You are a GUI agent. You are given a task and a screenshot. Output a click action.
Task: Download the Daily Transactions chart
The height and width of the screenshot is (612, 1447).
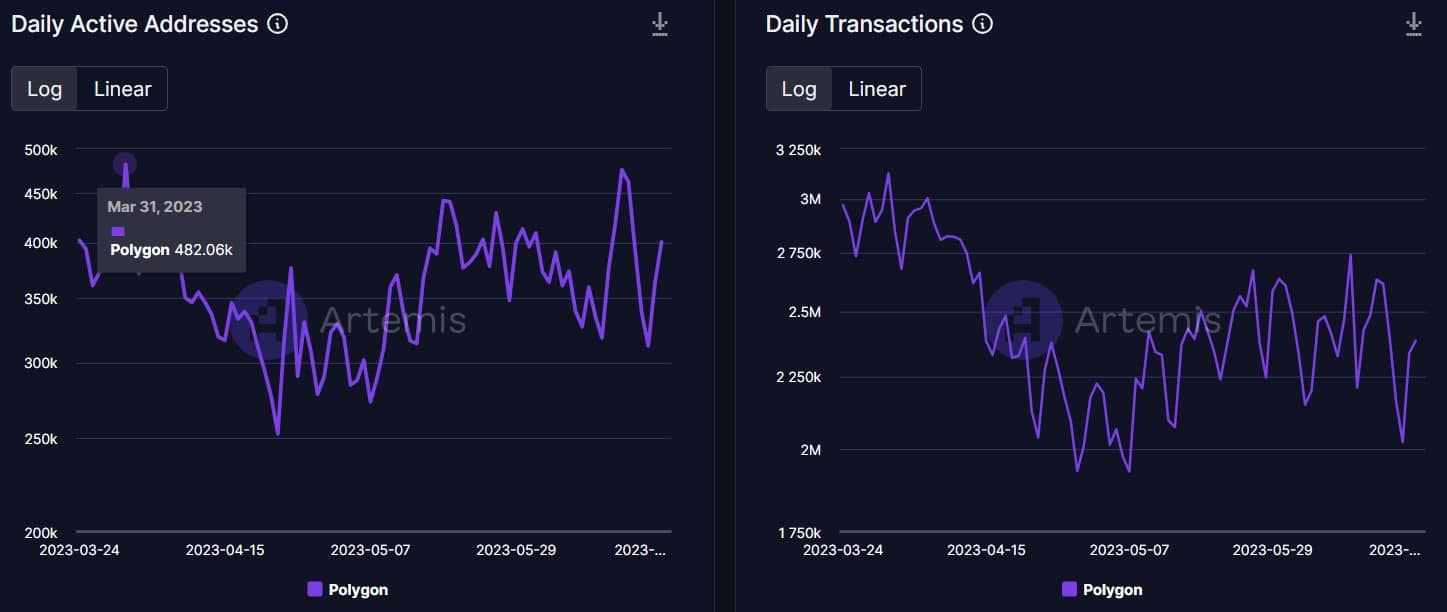(1413, 25)
